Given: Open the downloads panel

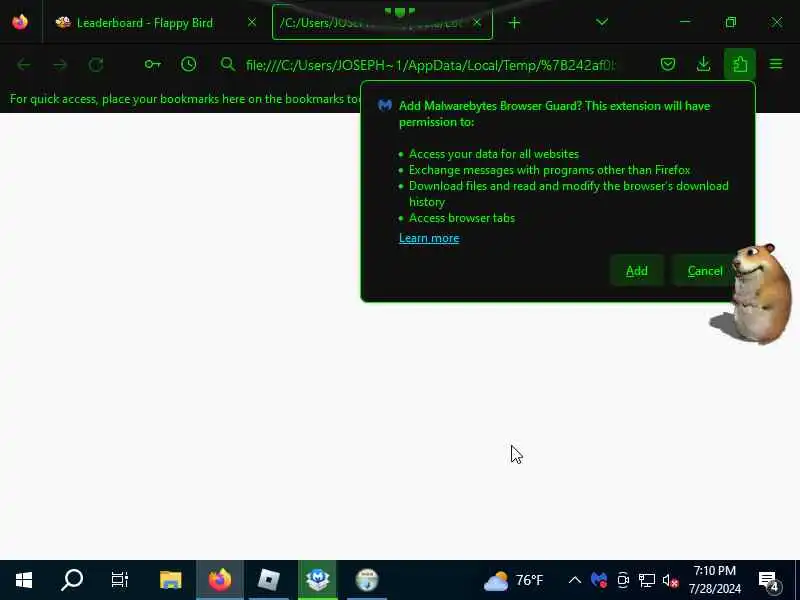Looking at the screenshot, I should (704, 64).
